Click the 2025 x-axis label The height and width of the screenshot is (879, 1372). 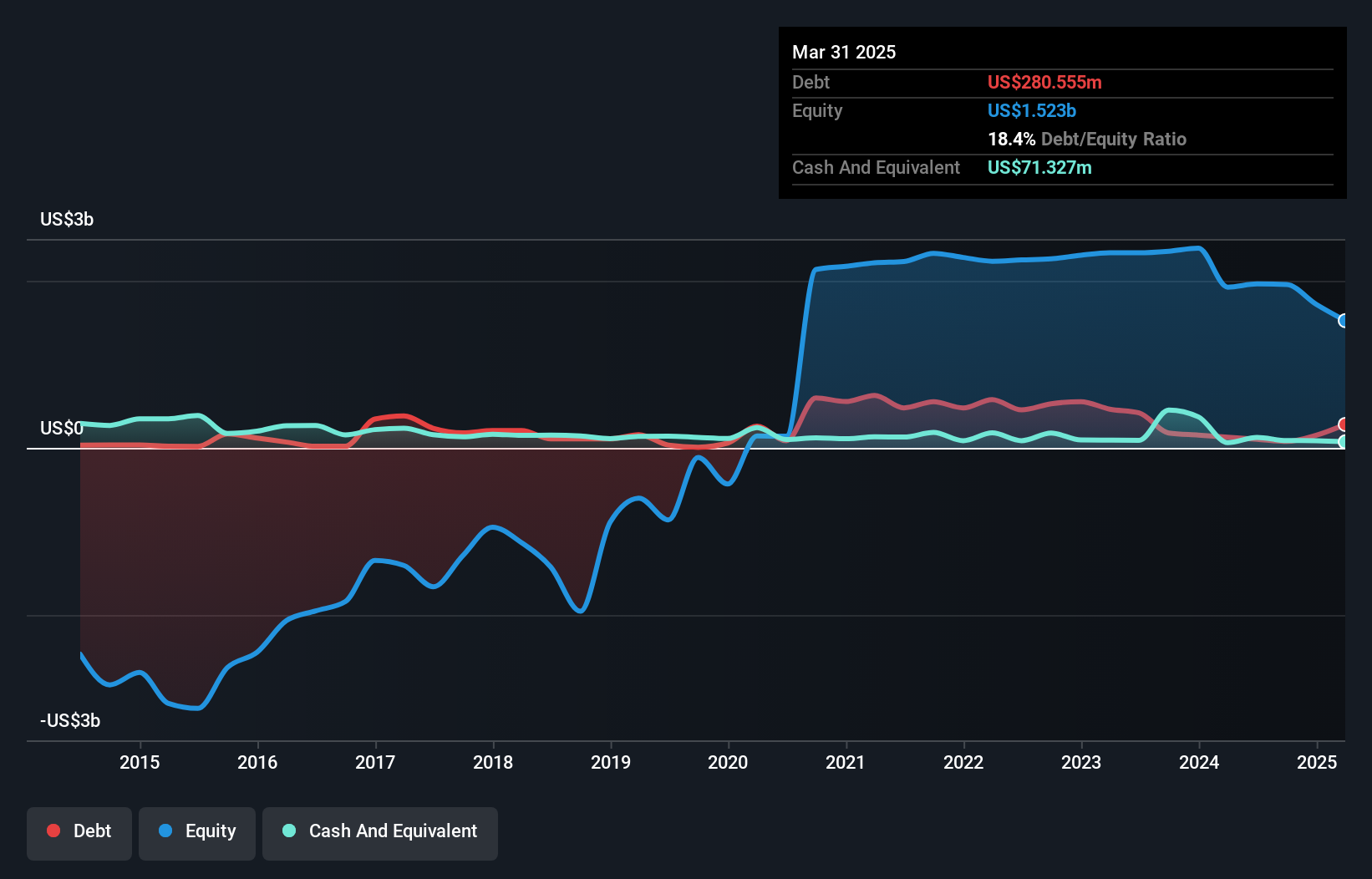1317,762
